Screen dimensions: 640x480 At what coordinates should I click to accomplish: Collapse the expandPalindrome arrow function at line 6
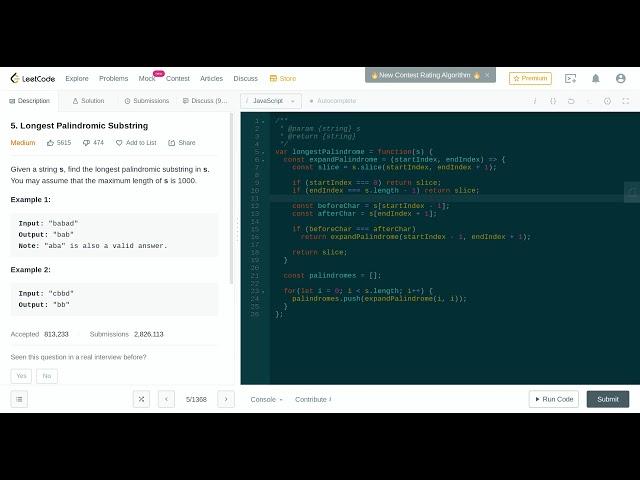pos(263,160)
